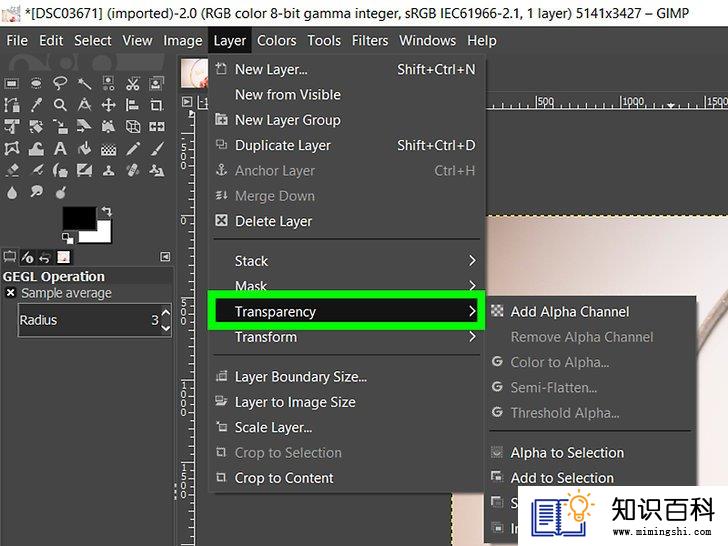Screen dimensions: 728x546
Task: Select the Color Picker eyedropper tool
Action: pyautogui.click(x=36, y=105)
